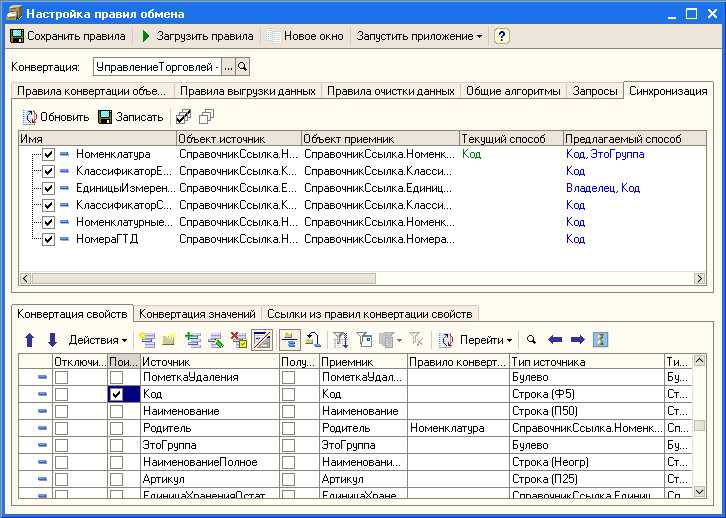Click the green Загрузить правила play icon
Viewport: 726px width, 518px height.
[146, 36]
